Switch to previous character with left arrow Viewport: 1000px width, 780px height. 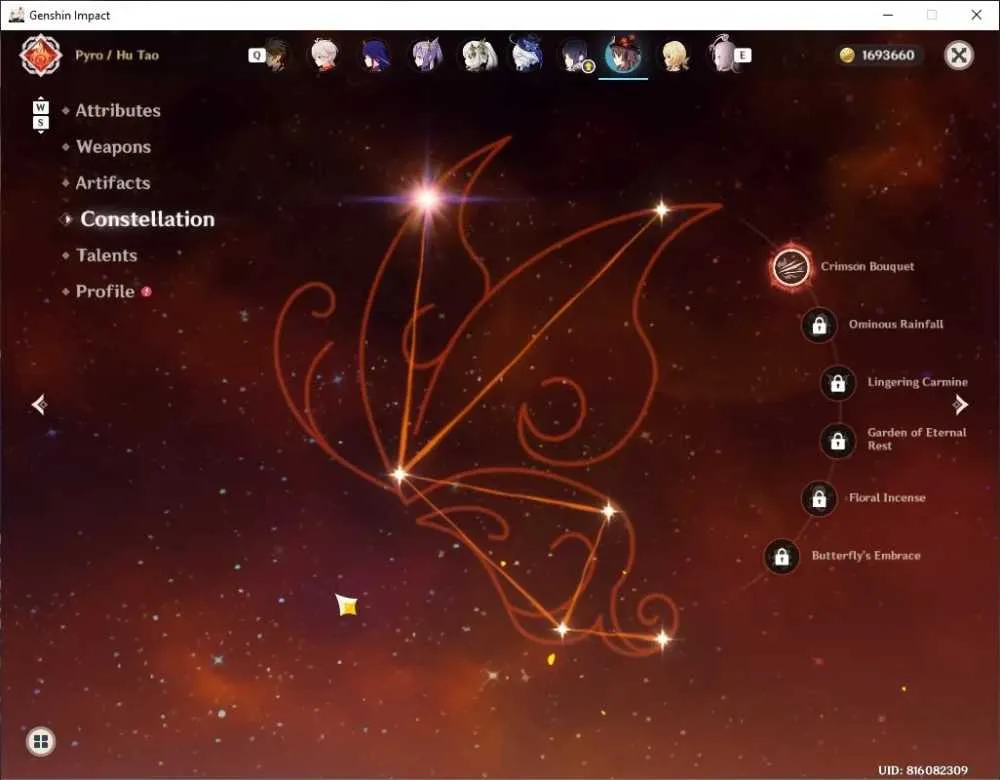[x=40, y=404]
